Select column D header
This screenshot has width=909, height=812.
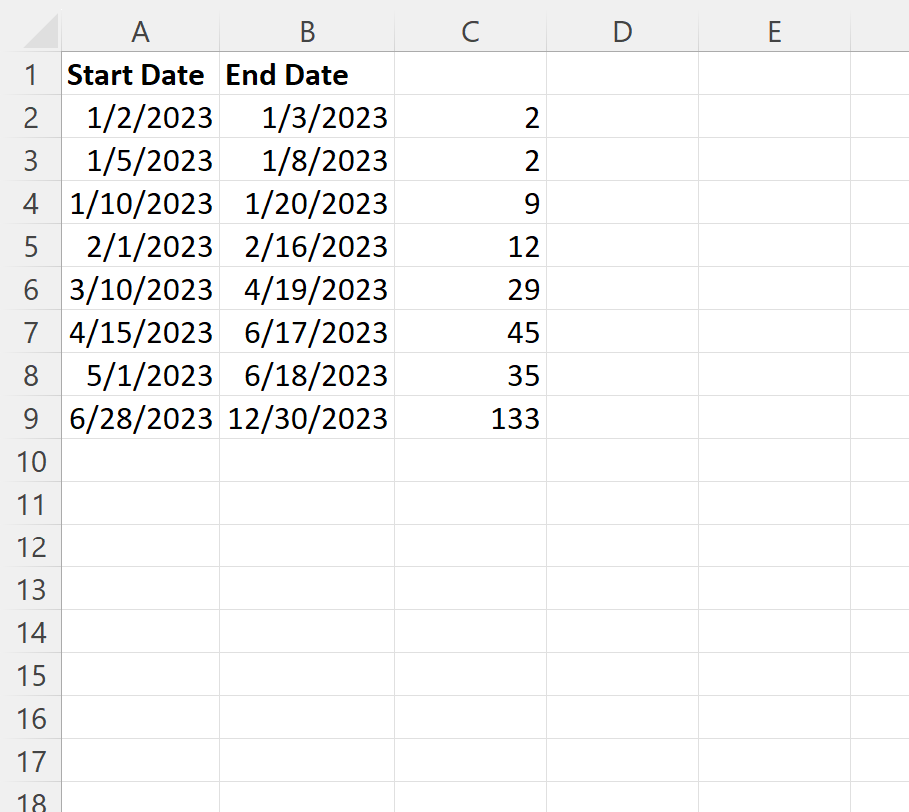(623, 31)
